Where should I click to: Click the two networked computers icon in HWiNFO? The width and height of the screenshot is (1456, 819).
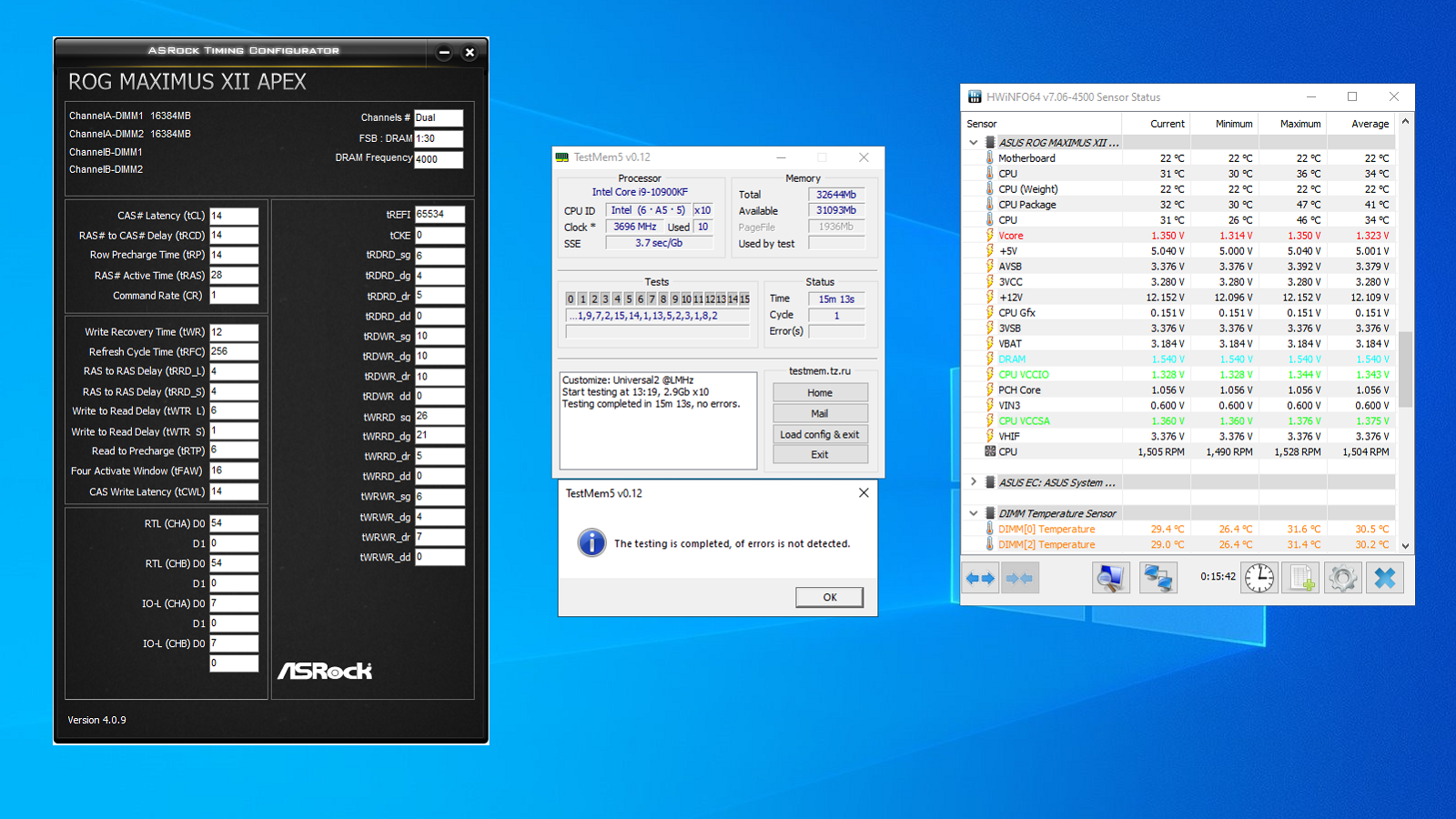tap(1158, 578)
